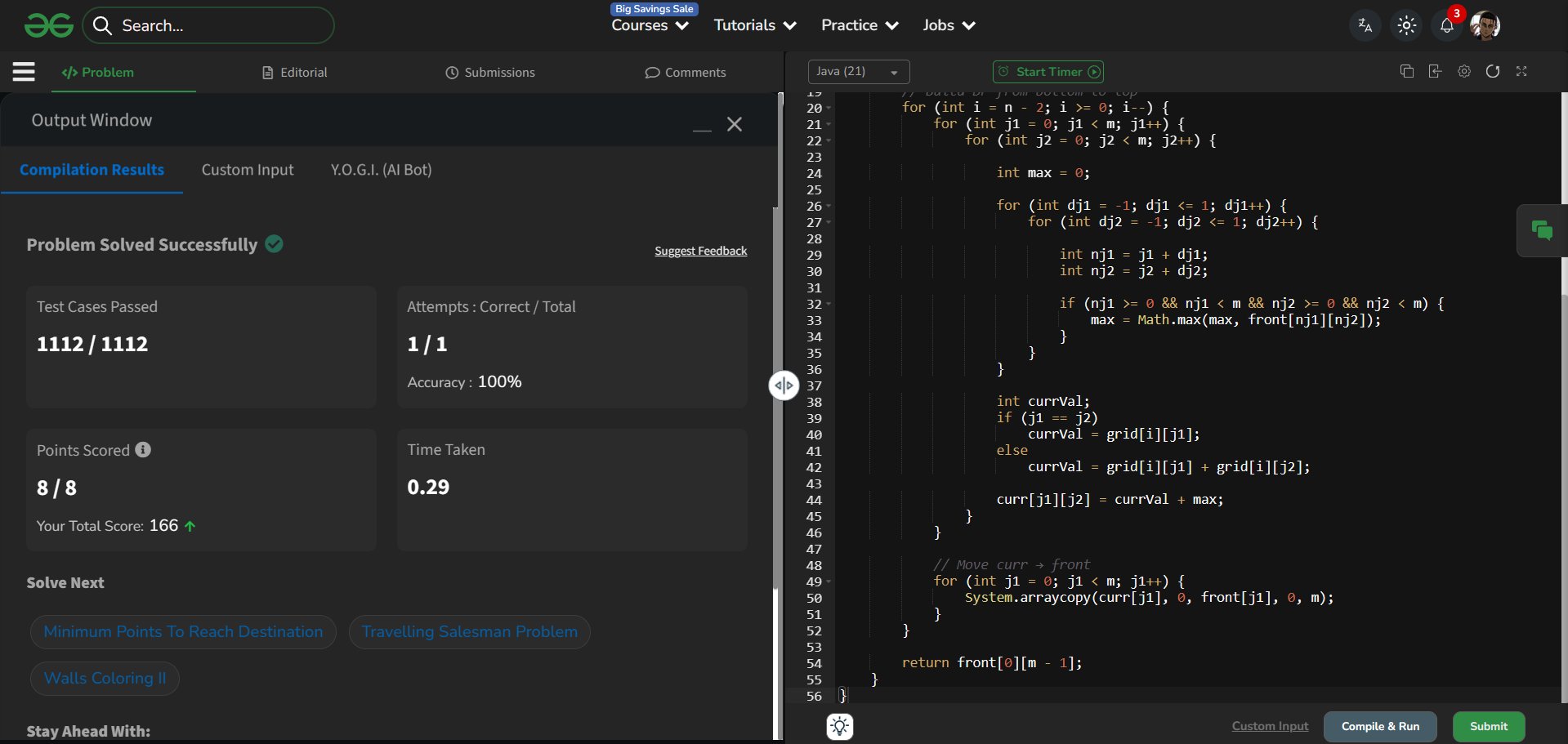Click the reset code icon

1492,72
